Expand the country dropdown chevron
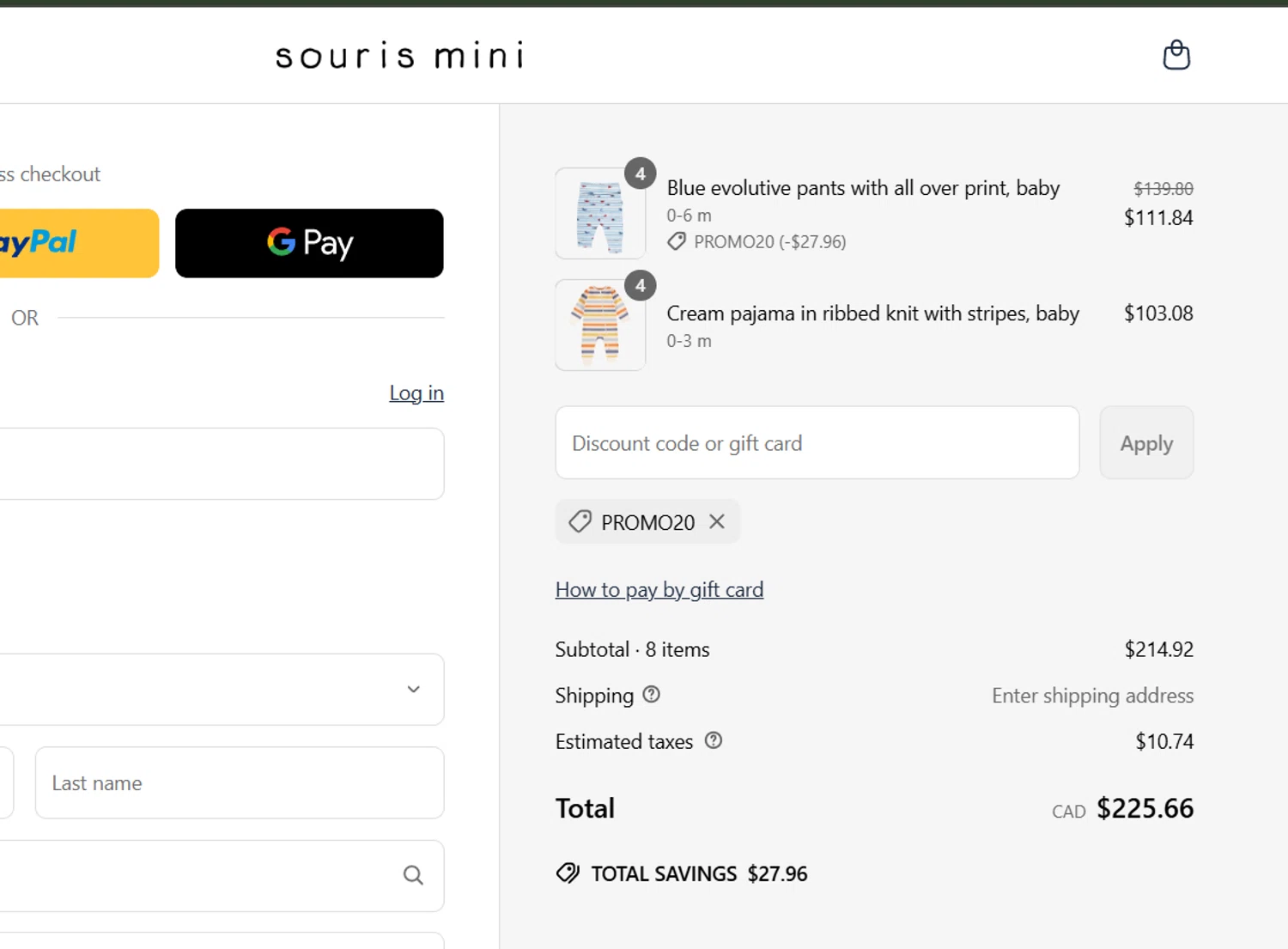 point(413,689)
